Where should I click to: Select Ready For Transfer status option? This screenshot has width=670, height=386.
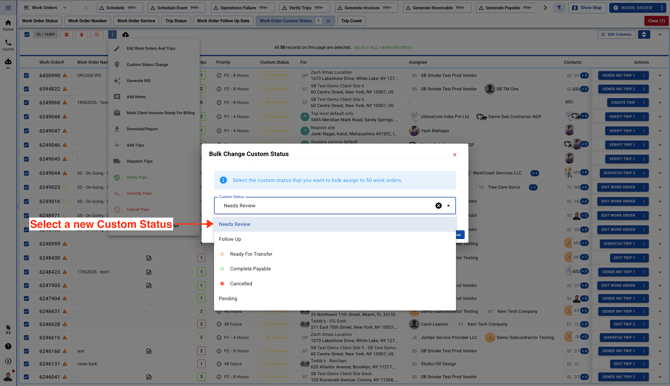335,254
